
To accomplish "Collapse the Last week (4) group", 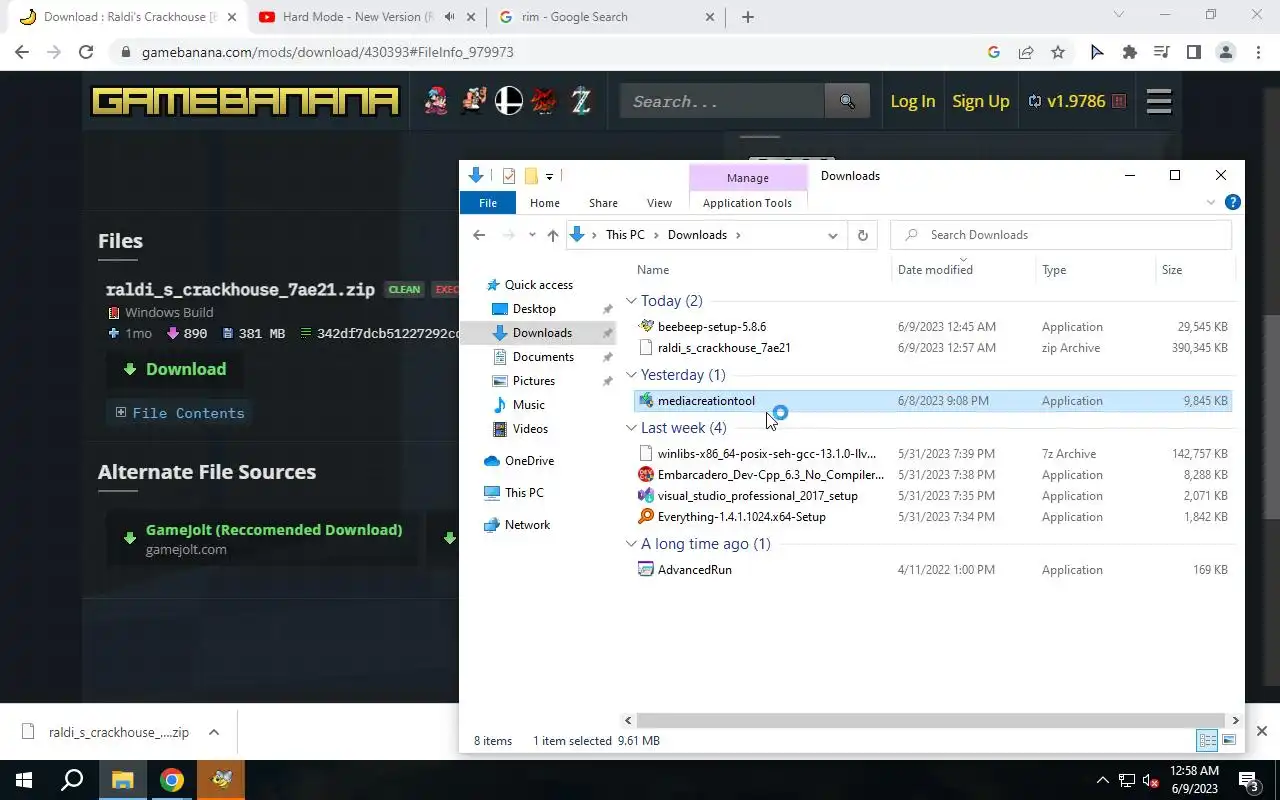I will (632, 428).
